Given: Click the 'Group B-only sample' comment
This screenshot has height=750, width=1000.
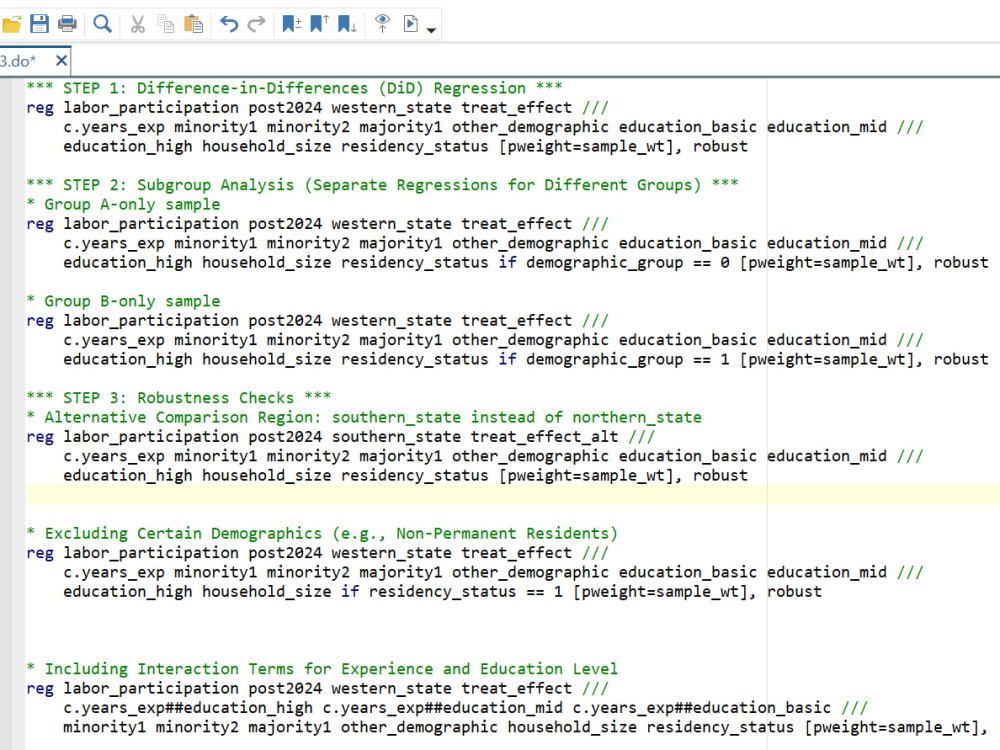Looking at the screenshot, I should [x=123, y=301].
